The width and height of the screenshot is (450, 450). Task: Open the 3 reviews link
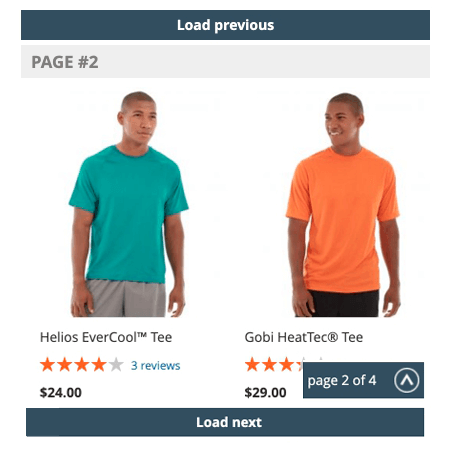pos(155,365)
